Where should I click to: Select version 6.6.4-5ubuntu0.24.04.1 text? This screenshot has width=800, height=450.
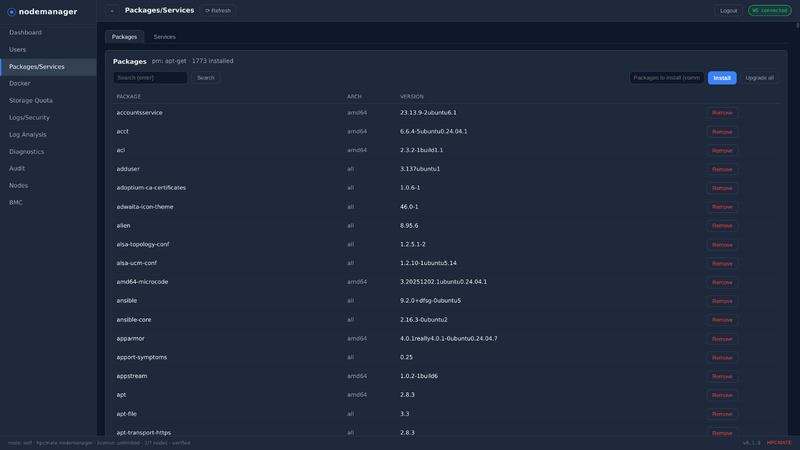click(x=434, y=132)
